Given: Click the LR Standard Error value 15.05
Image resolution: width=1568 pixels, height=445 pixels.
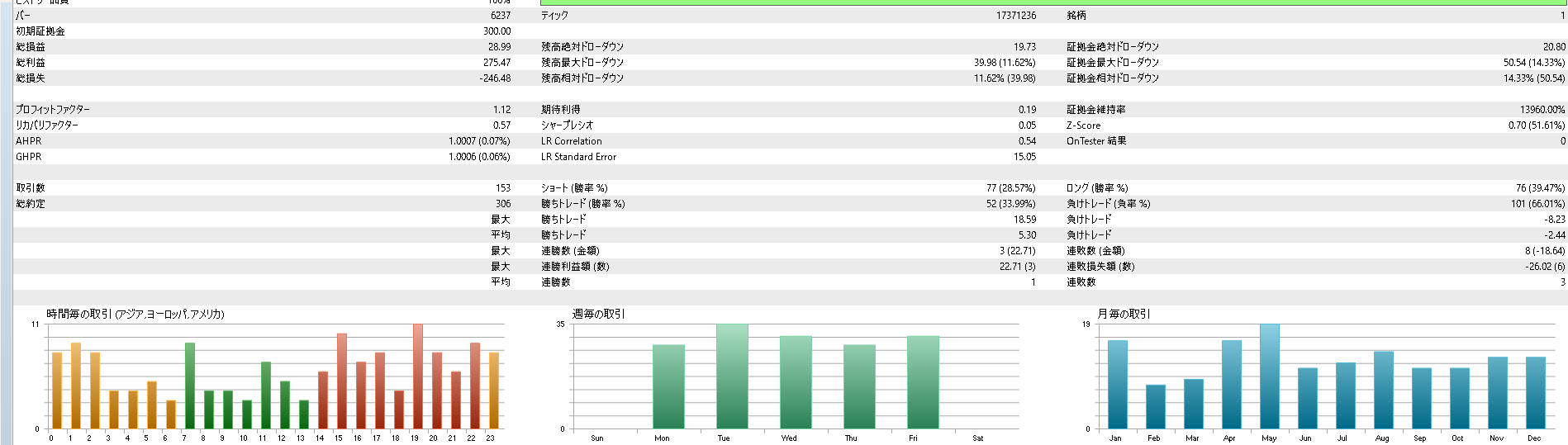Looking at the screenshot, I should pyautogui.click(x=1024, y=157).
